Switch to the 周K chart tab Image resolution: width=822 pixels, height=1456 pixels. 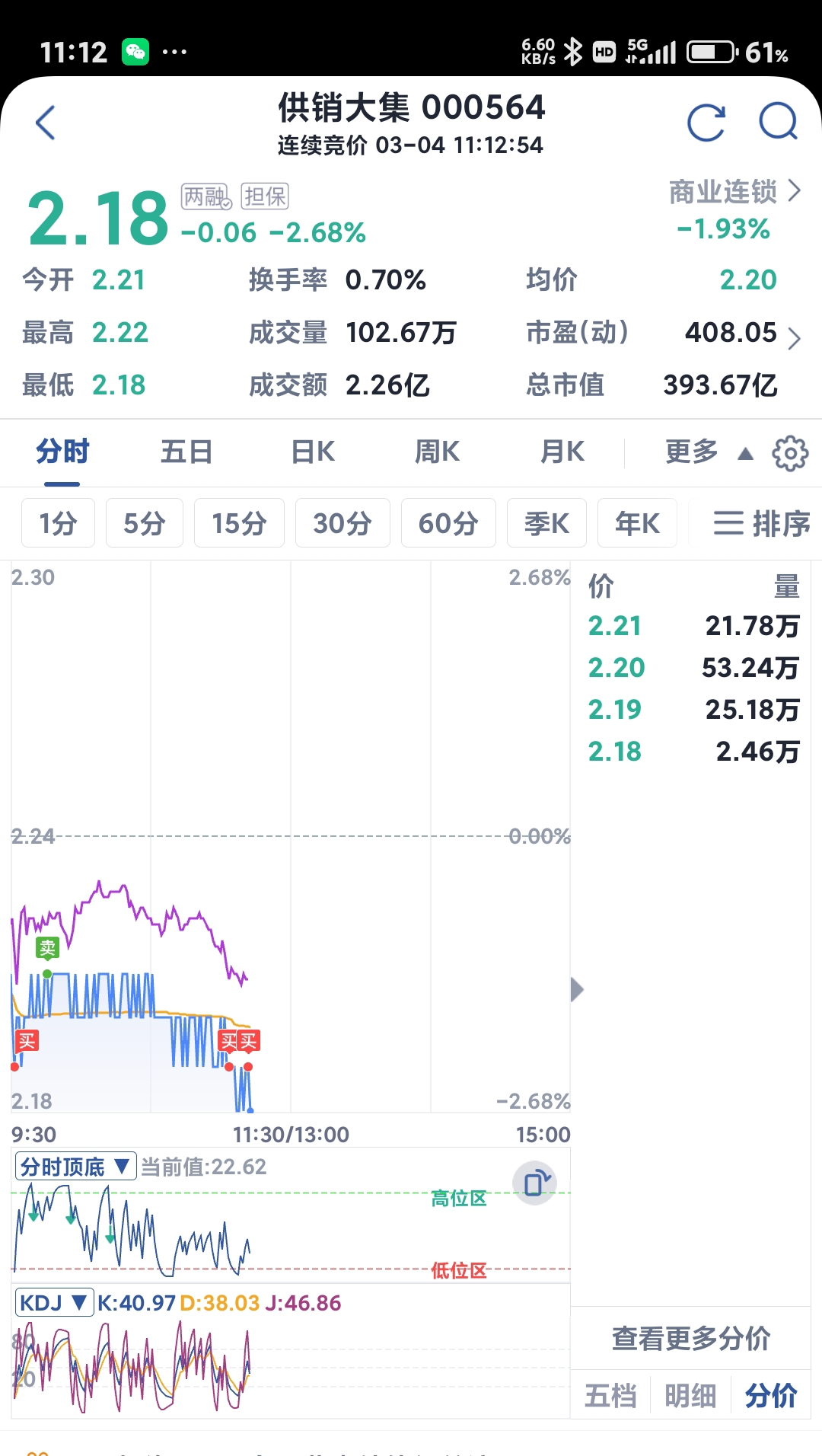tap(437, 452)
